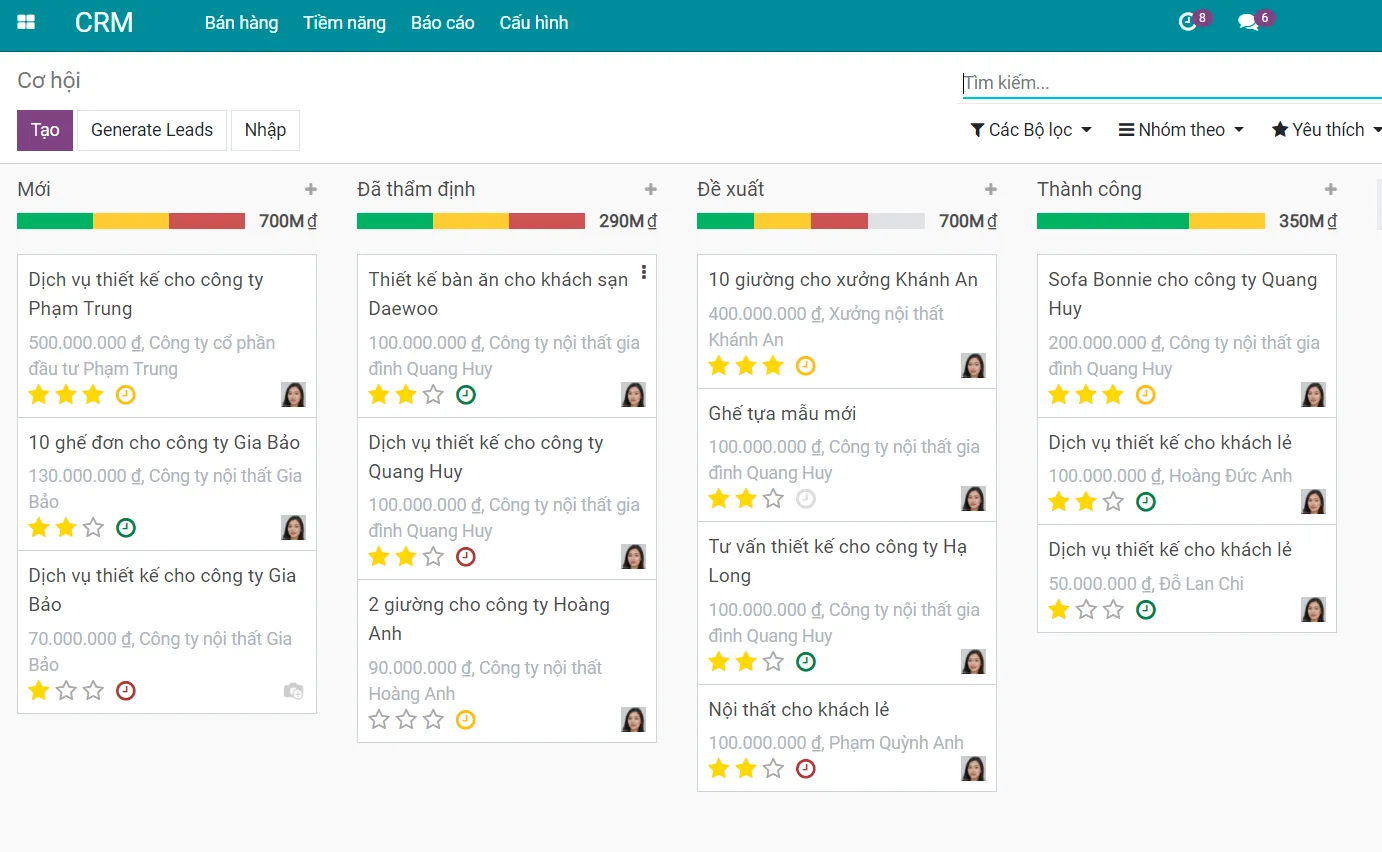
Task: Click grey segment of Đề xuất progress bar
Action: point(896,221)
